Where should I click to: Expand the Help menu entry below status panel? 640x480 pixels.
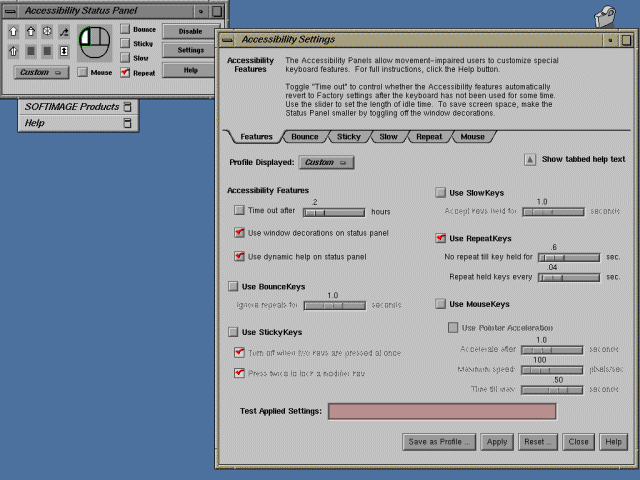pos(127,123)
